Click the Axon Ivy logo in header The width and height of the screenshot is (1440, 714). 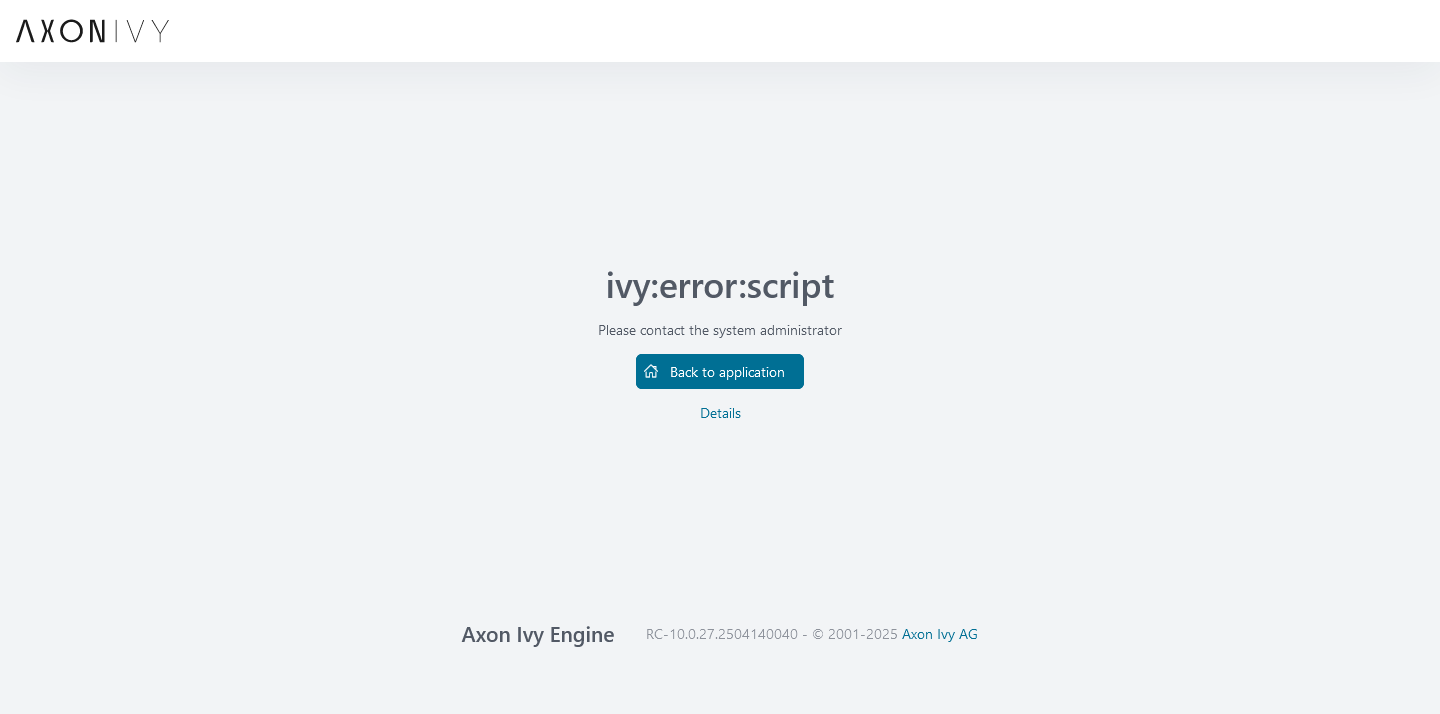[92, 31]
